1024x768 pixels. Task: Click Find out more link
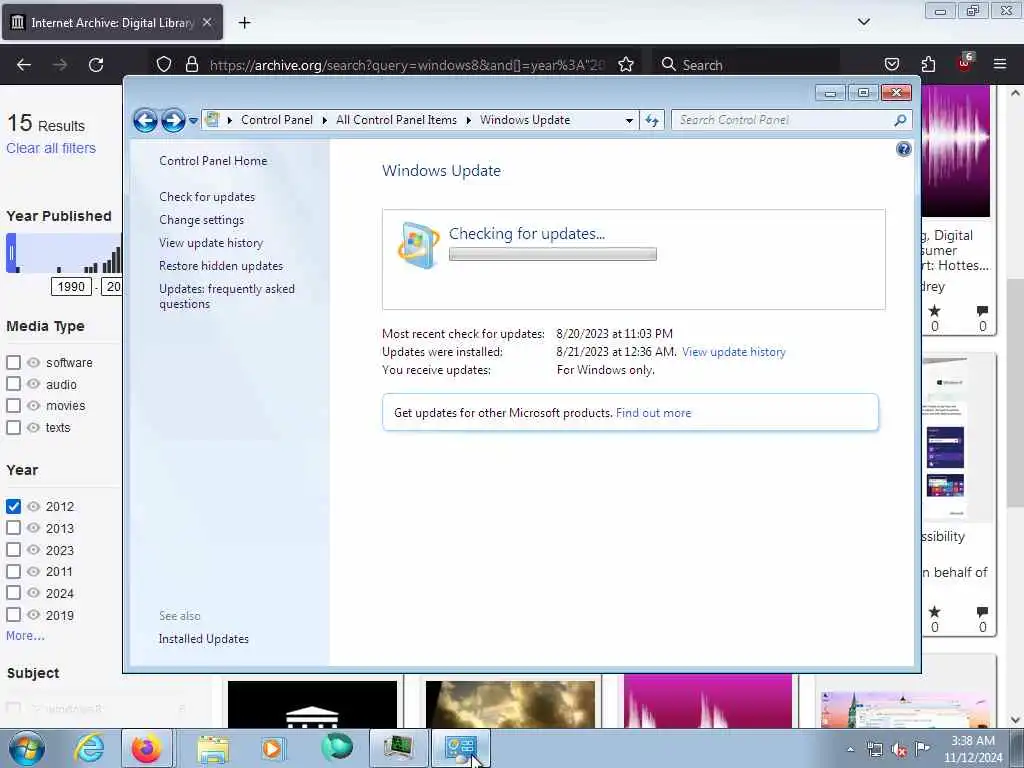tap(653, 413)
